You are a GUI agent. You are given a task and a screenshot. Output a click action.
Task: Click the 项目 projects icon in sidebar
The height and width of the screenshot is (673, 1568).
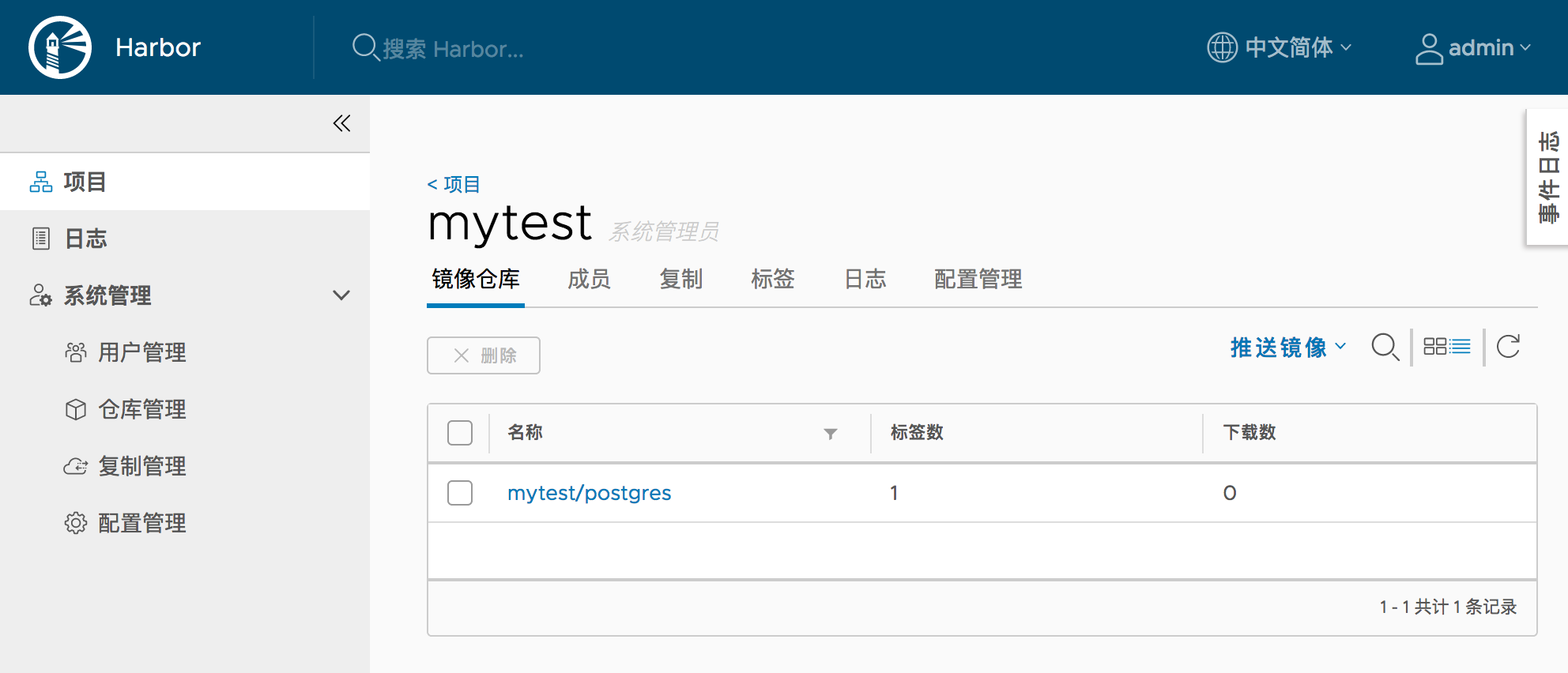[41, 182]
